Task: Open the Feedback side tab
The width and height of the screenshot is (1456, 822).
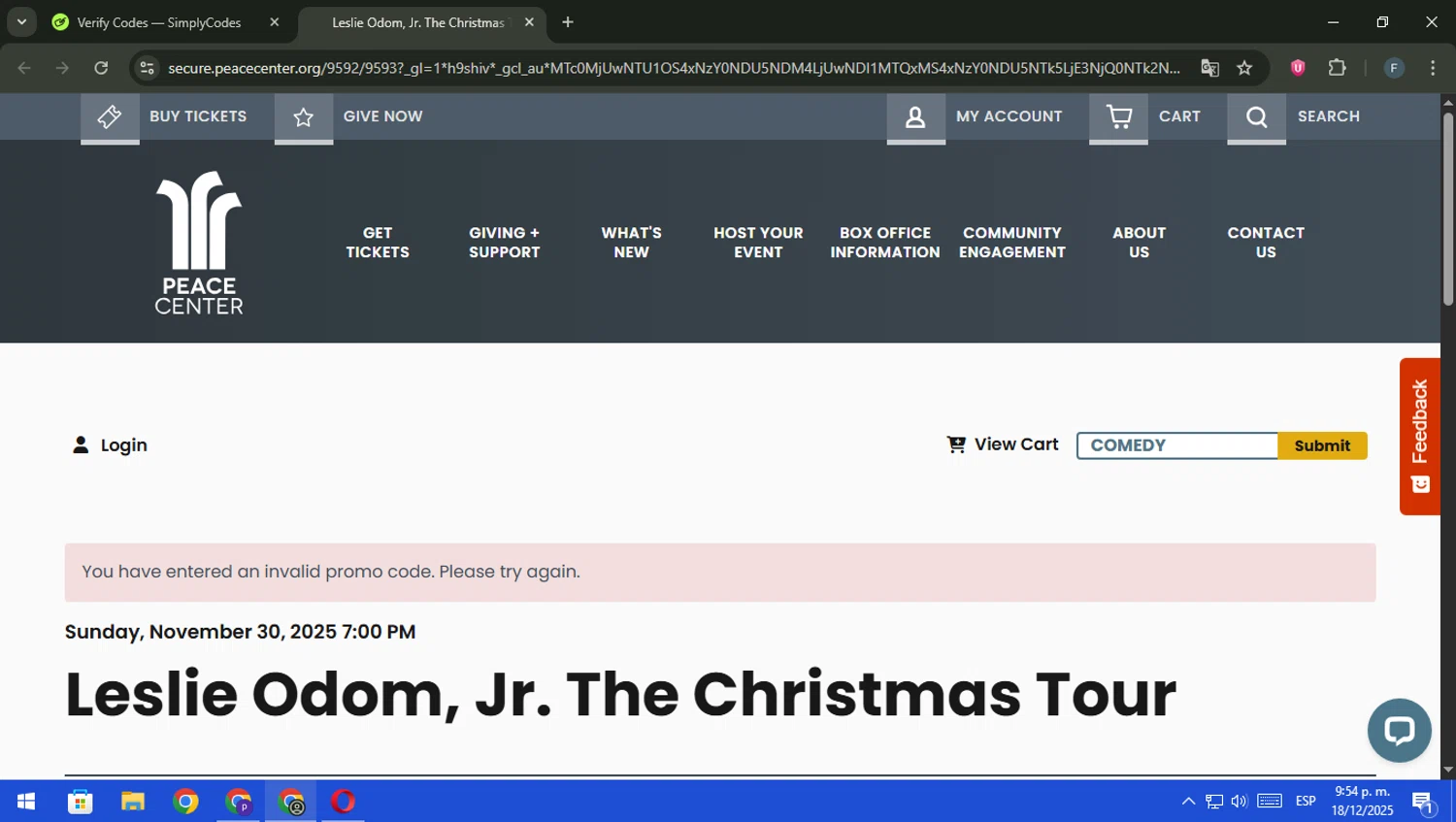Action: tap(1420, 437)
